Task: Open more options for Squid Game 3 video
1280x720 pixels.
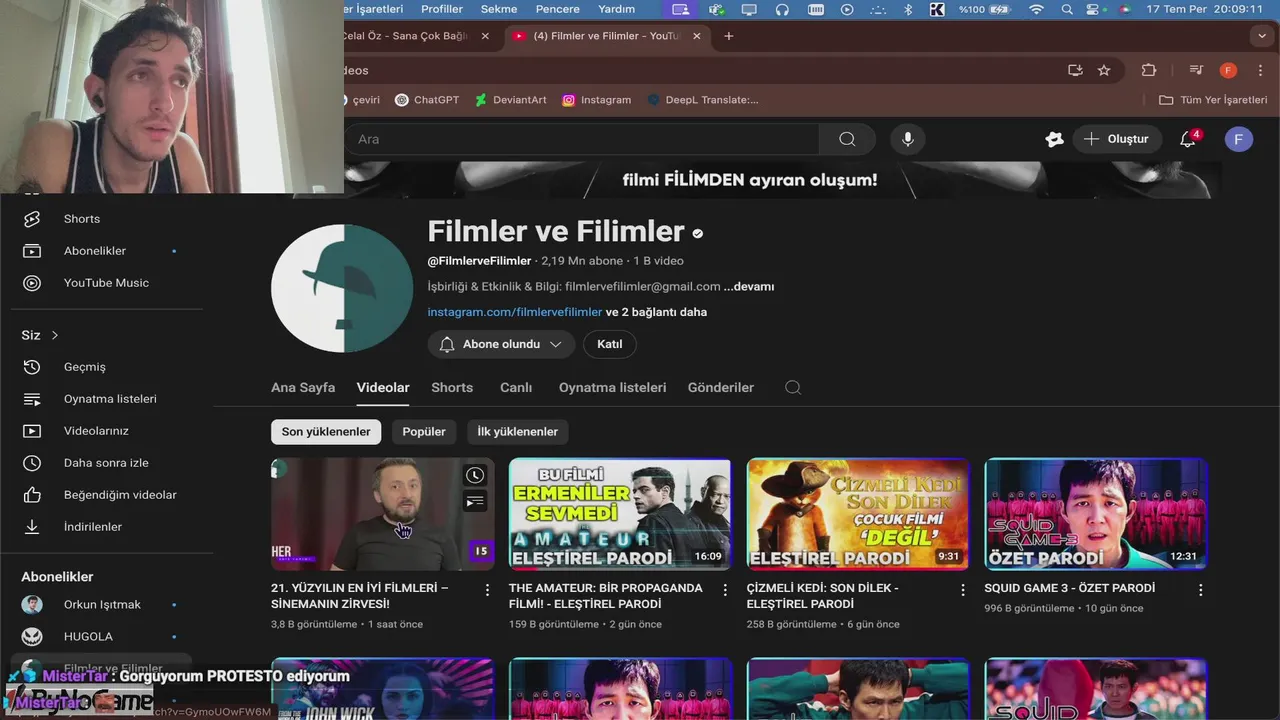Action: pos(1201,590)
